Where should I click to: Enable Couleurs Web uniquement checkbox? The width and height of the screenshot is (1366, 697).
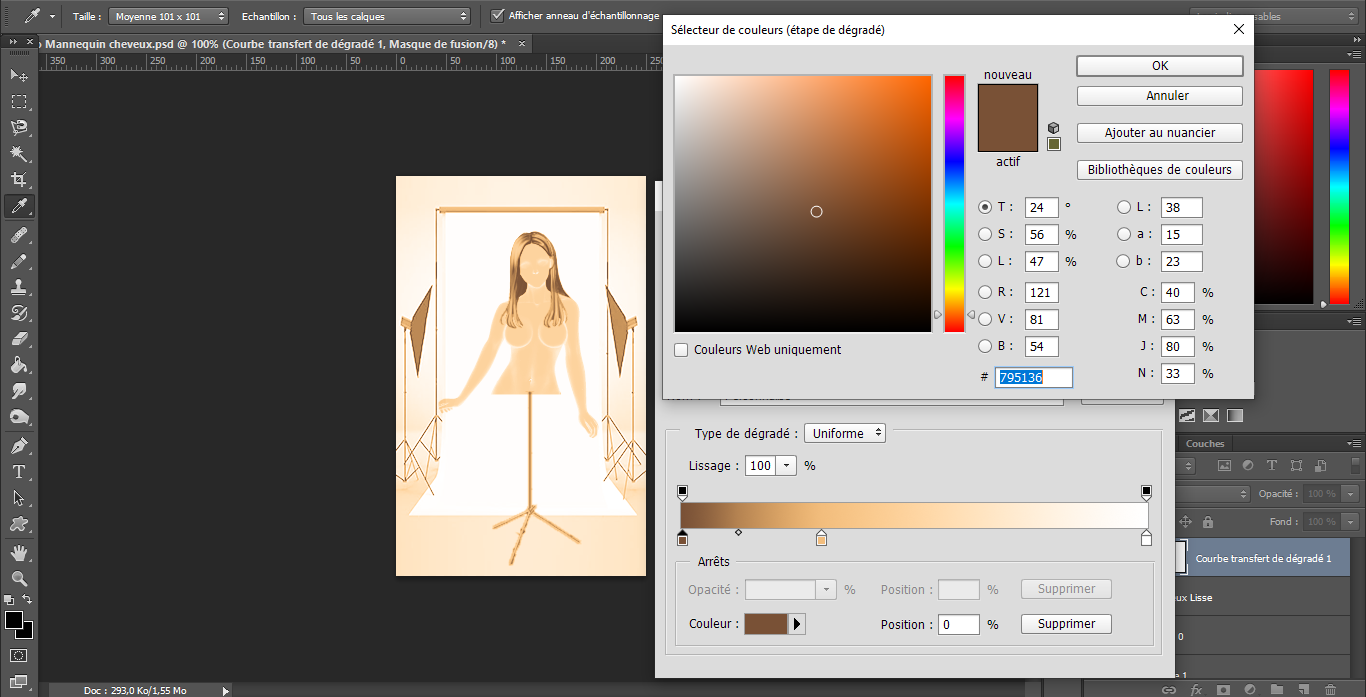682,350
